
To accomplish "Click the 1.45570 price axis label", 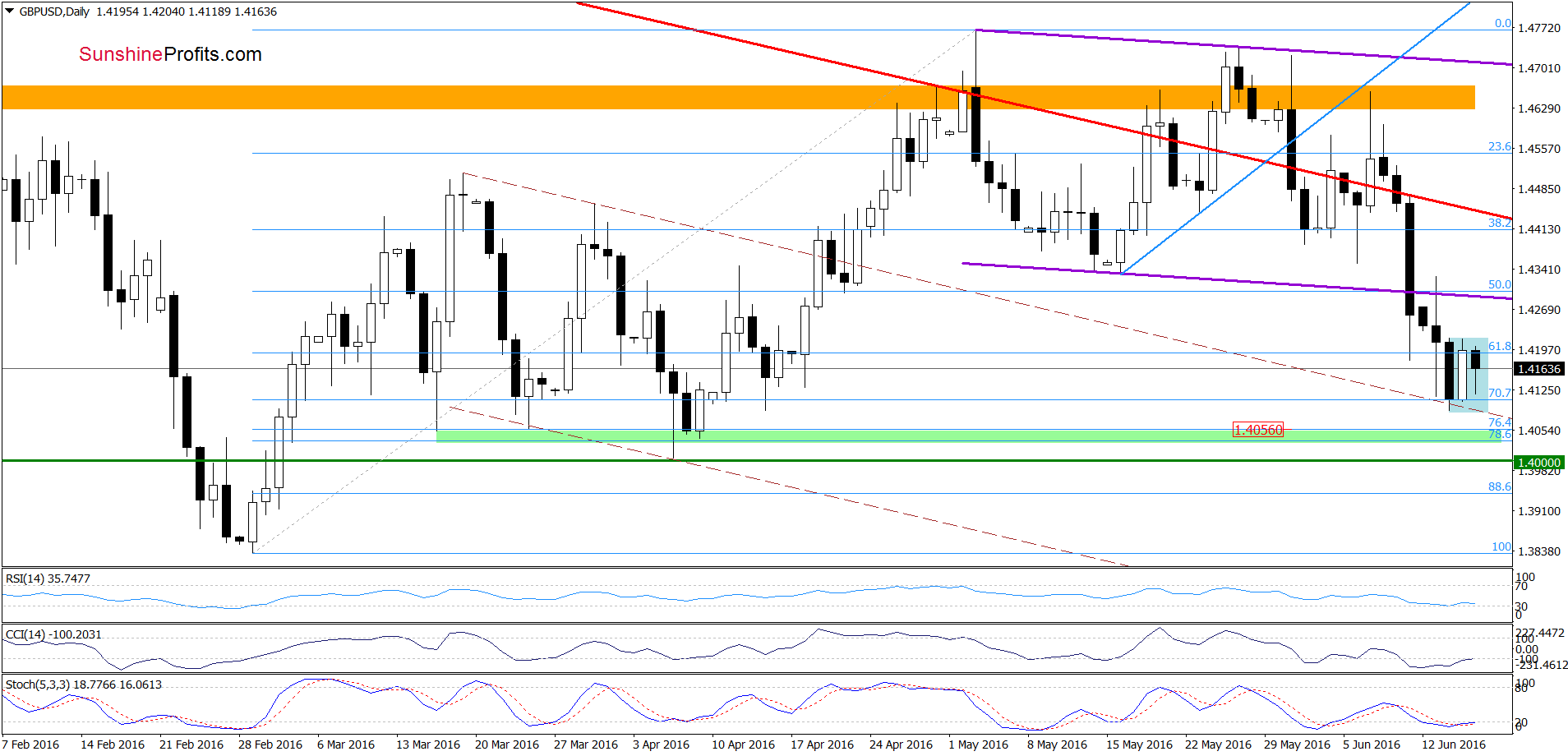I will click(x=1538, y=149).
